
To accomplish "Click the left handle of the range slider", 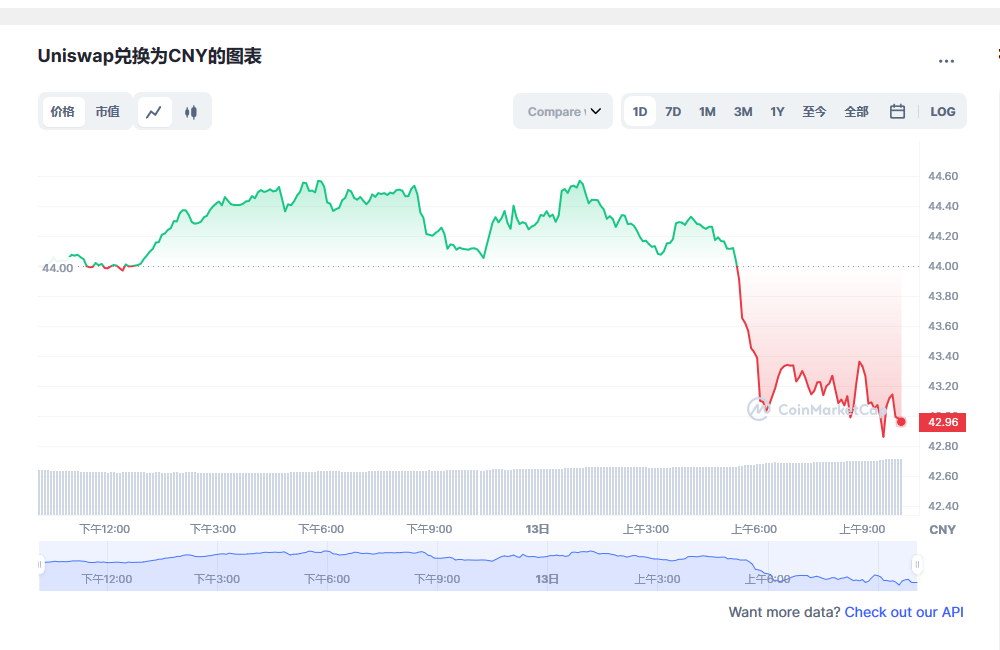I will point(40,565).
